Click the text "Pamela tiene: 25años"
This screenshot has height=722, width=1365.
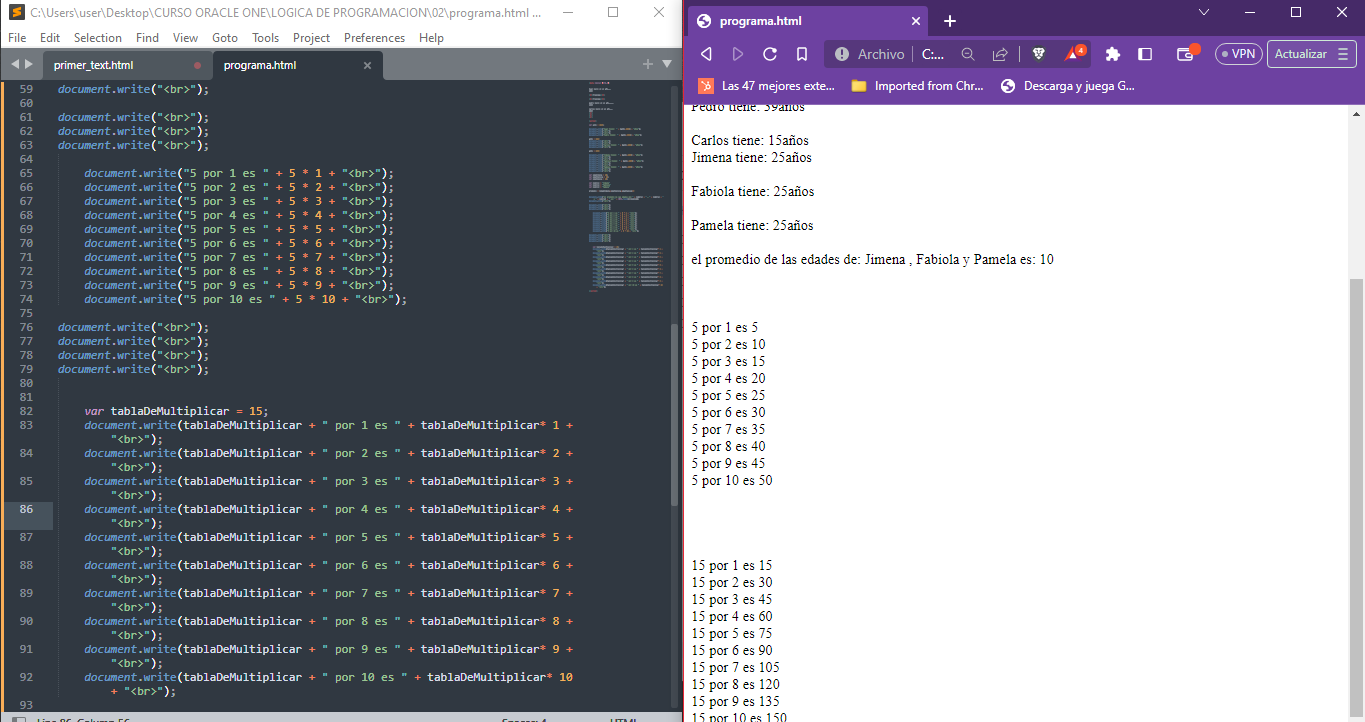[x=752, y=226]
